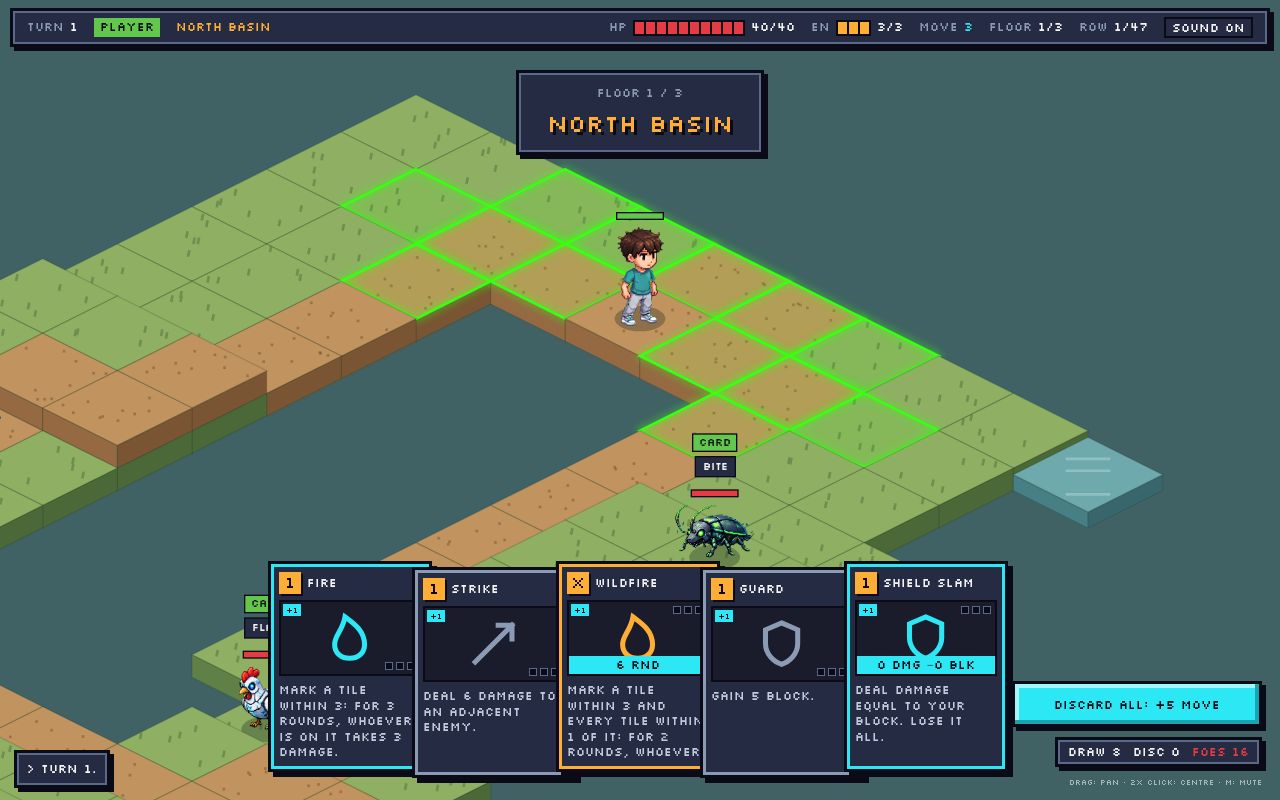
Task: Click the energy pips in the top bar
Action: click(x=853, y=27)
